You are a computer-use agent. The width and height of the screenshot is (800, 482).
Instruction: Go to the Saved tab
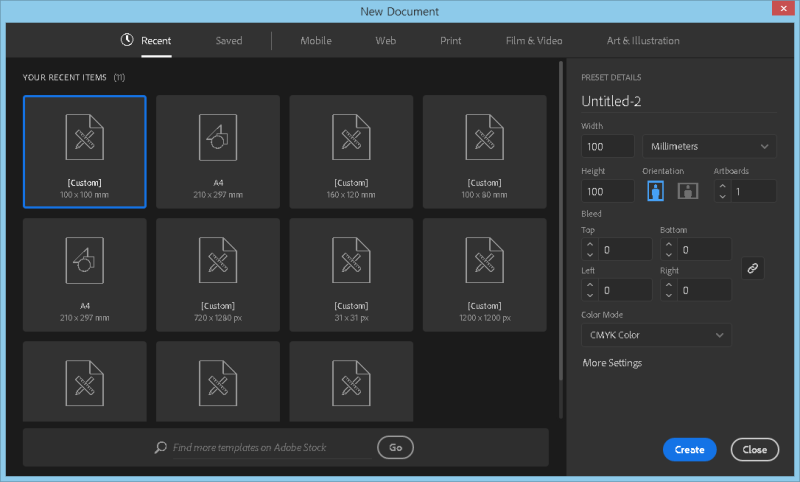tap(229, 41)
